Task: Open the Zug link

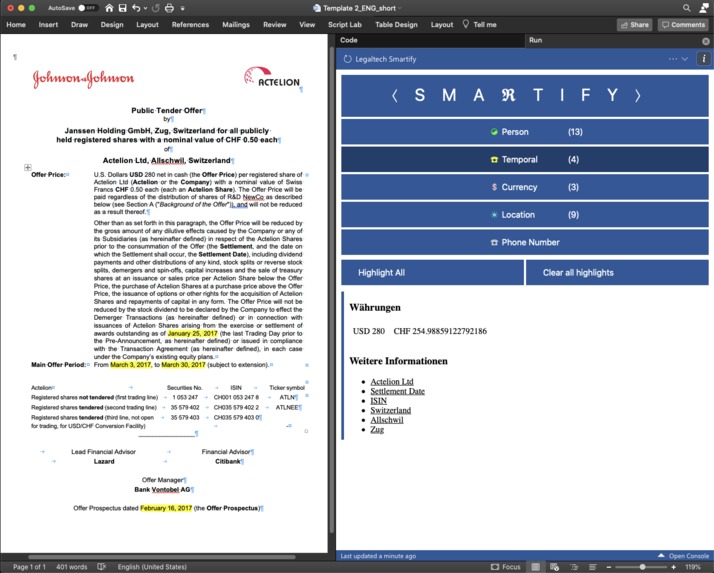Action: tap(377, 429)
